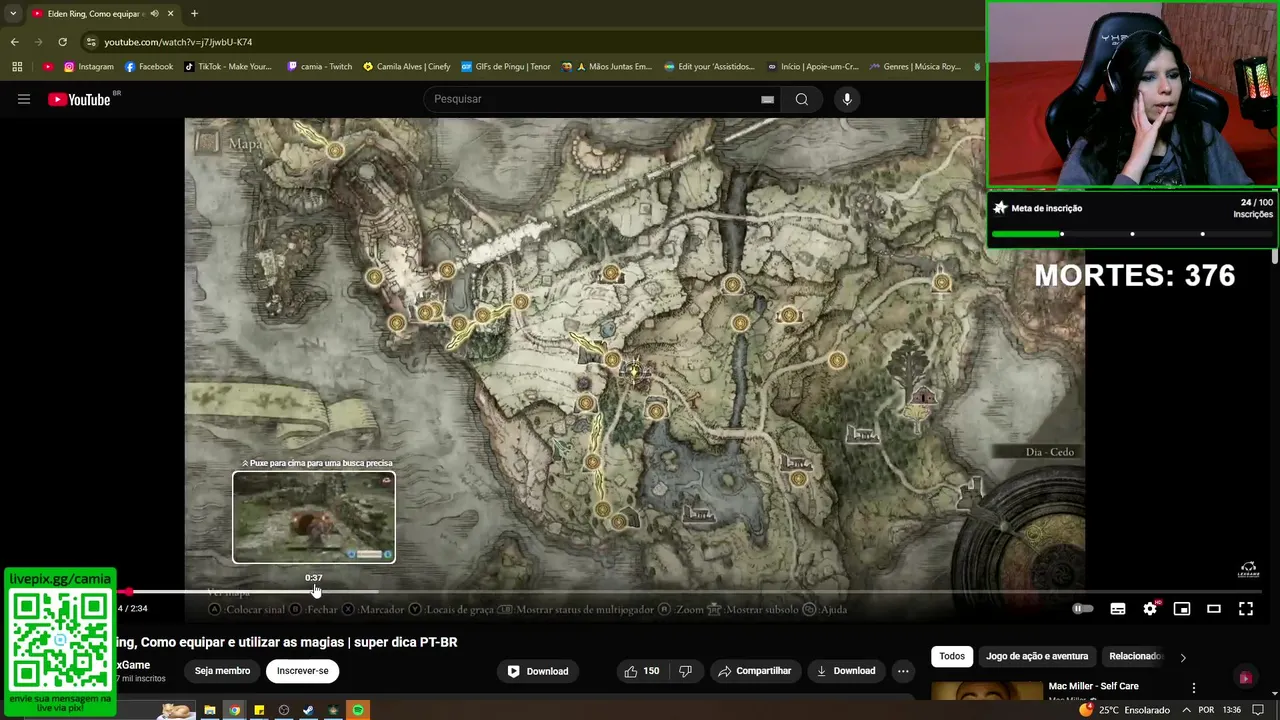Image resolution: width=1280 pixels, height=720 pixels.
Task: Start voice search with the microphone
Action: 847,99
